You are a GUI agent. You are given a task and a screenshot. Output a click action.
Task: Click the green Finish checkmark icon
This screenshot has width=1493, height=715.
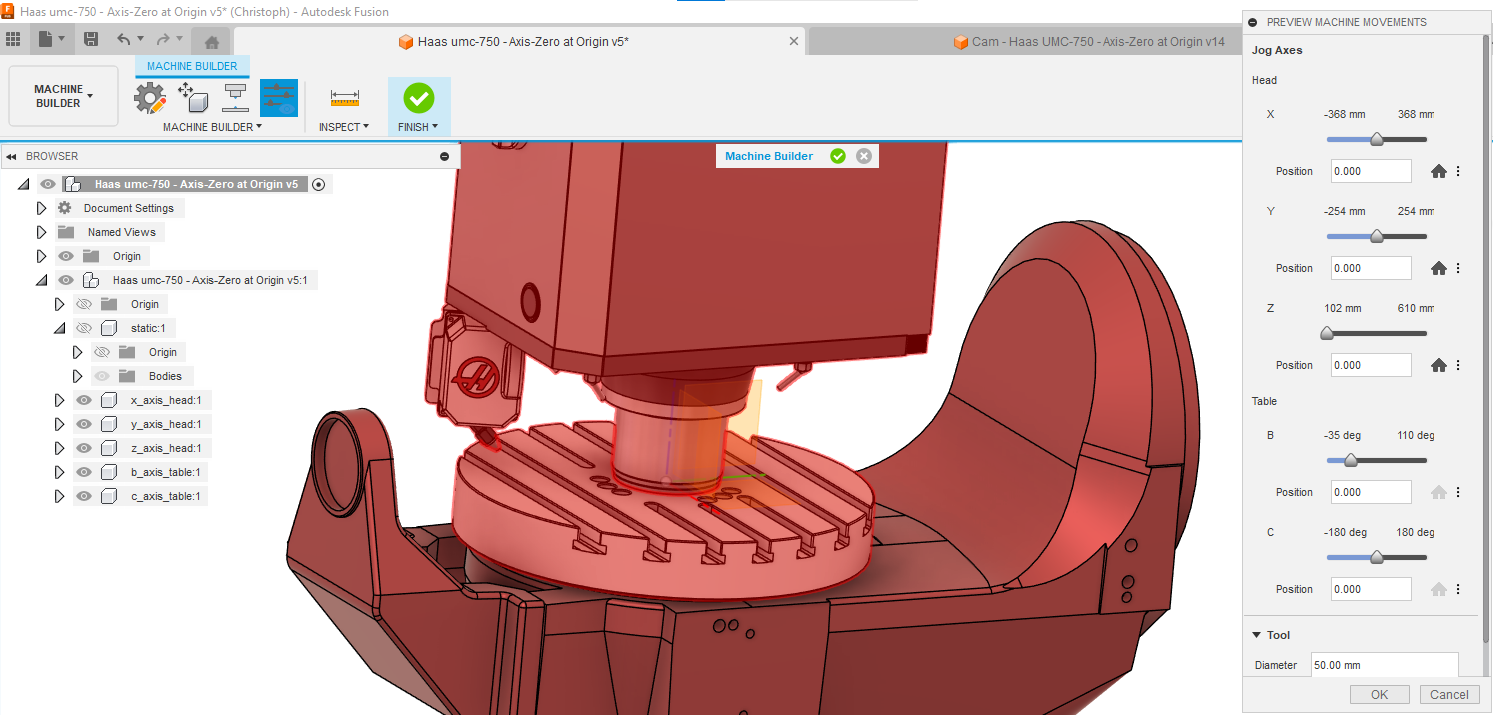(419, 97)
